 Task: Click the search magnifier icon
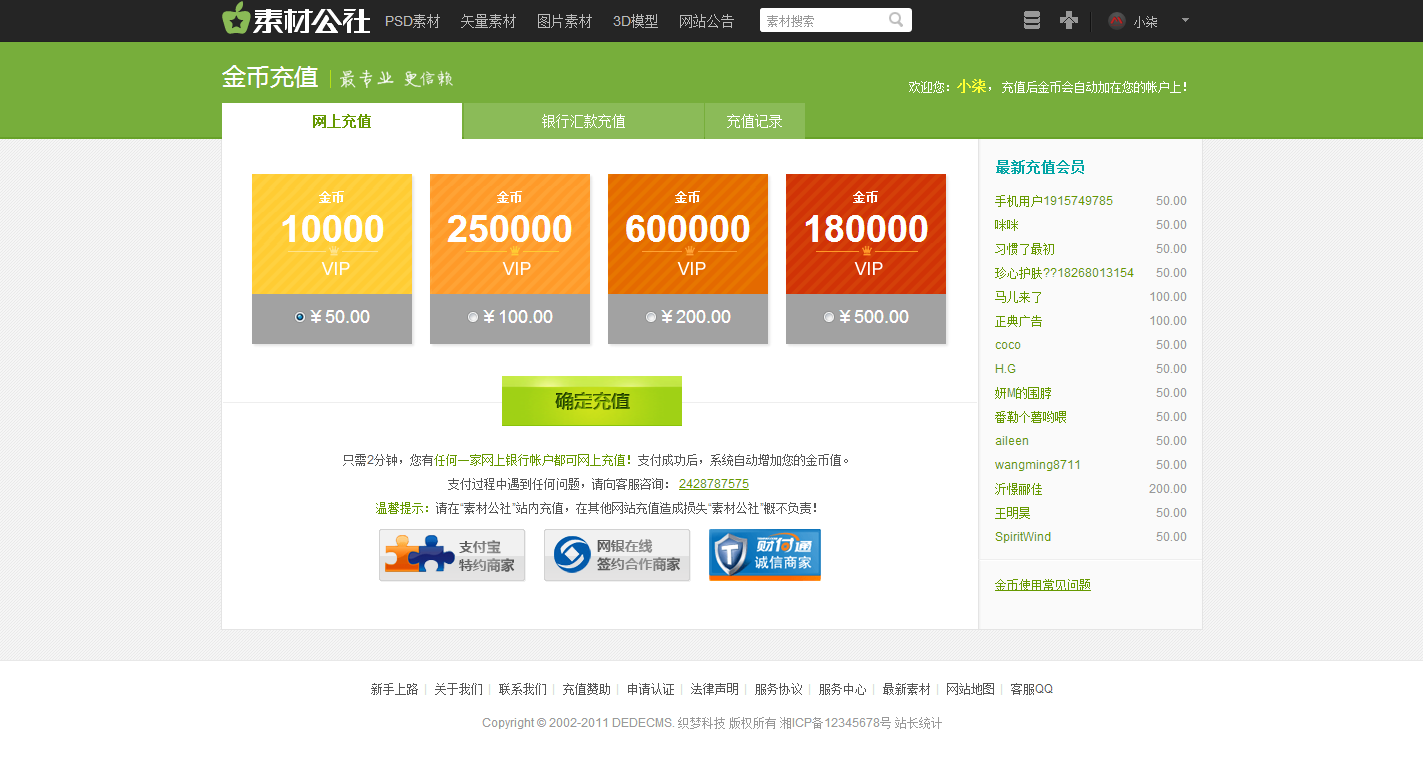[896, 20]
